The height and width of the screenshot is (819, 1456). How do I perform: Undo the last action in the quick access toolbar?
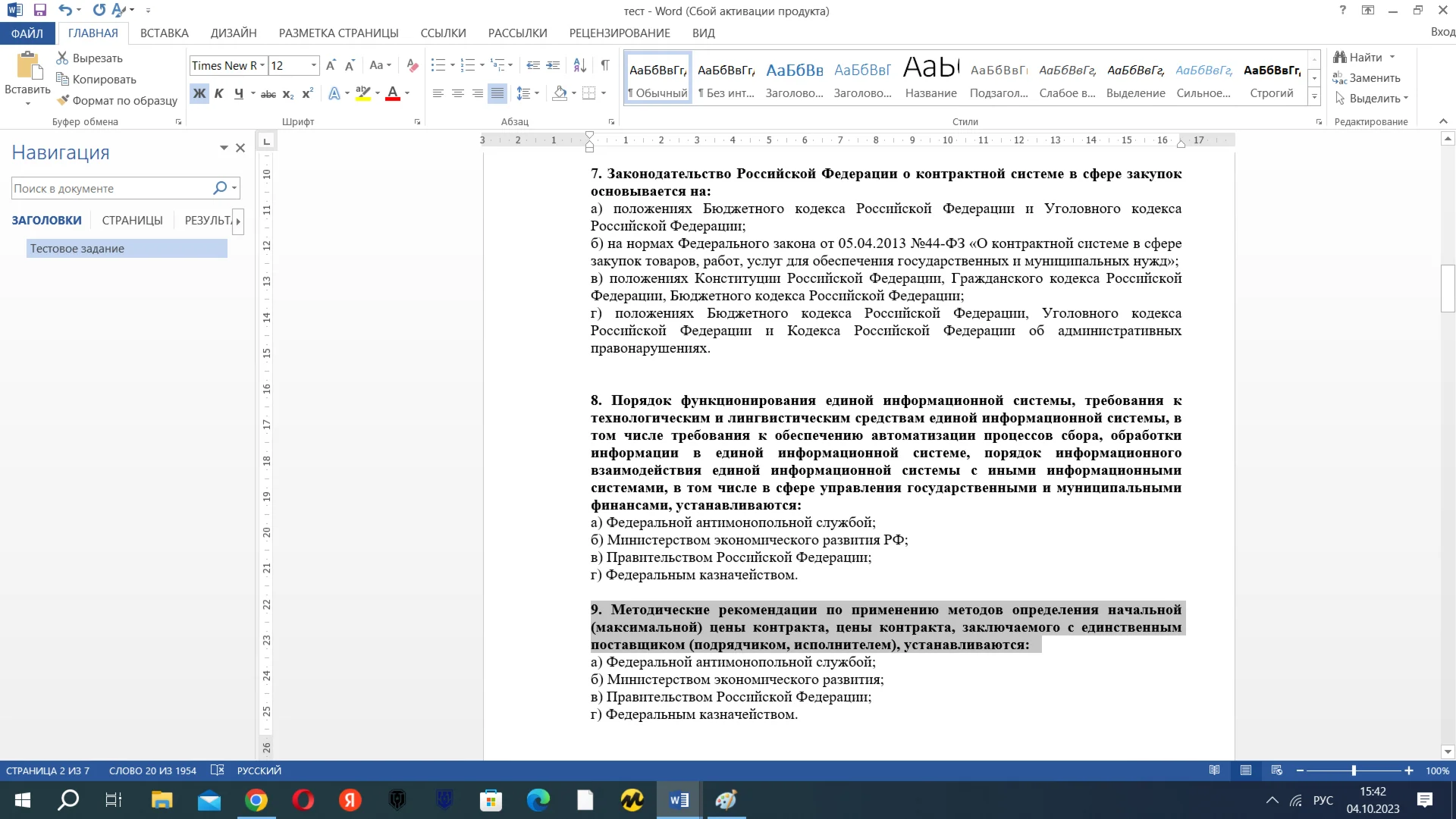(x=65, y=11)
